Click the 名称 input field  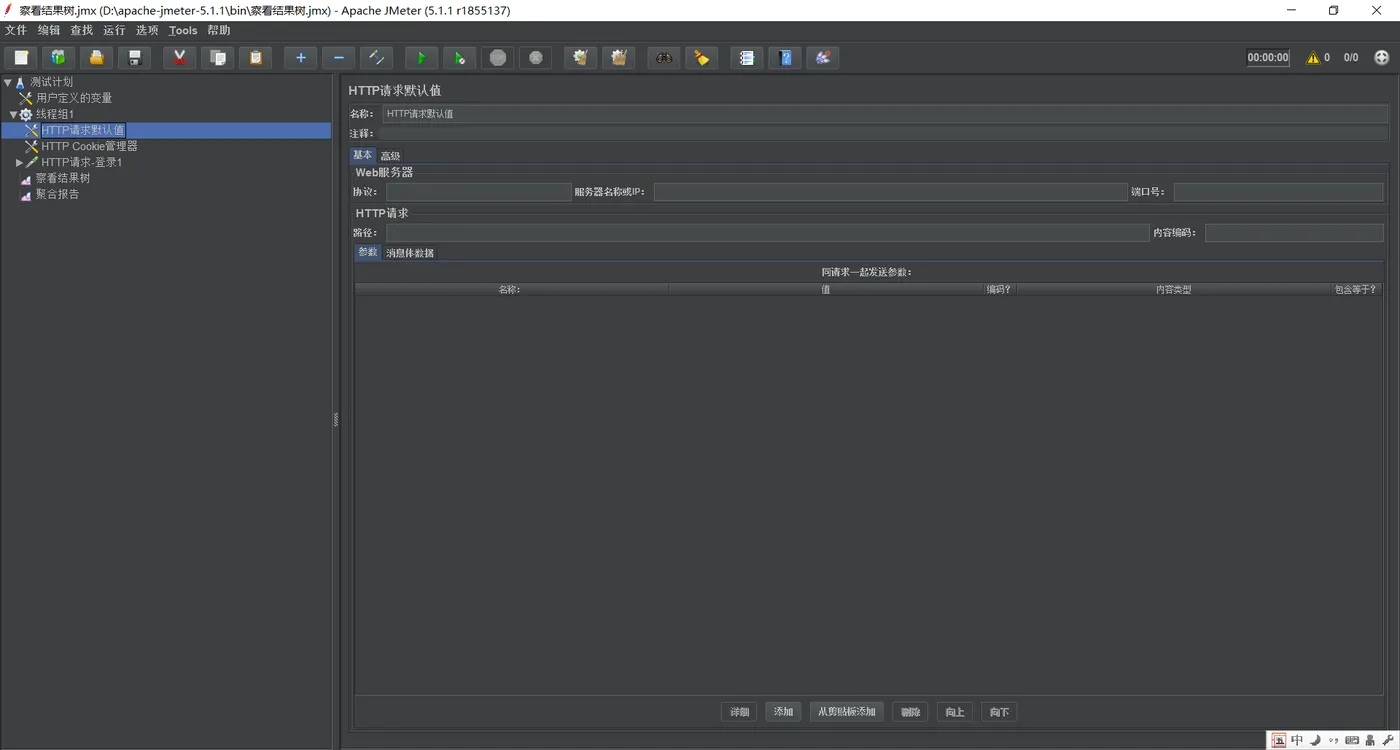point(885,114)
